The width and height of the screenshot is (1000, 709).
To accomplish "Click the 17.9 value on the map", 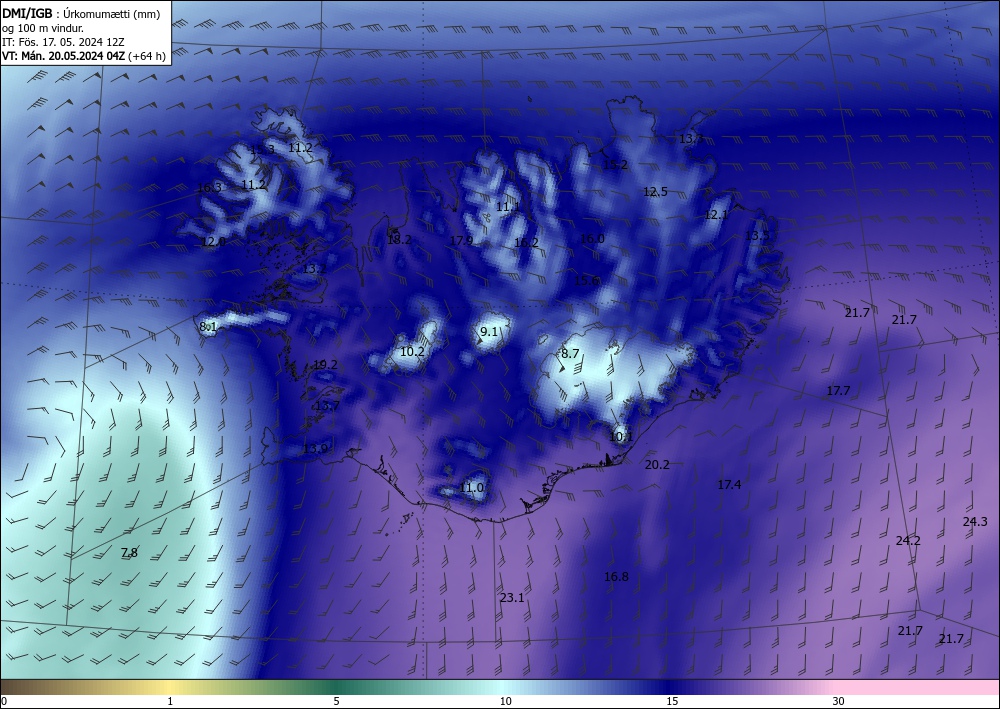I will point(461,241).
